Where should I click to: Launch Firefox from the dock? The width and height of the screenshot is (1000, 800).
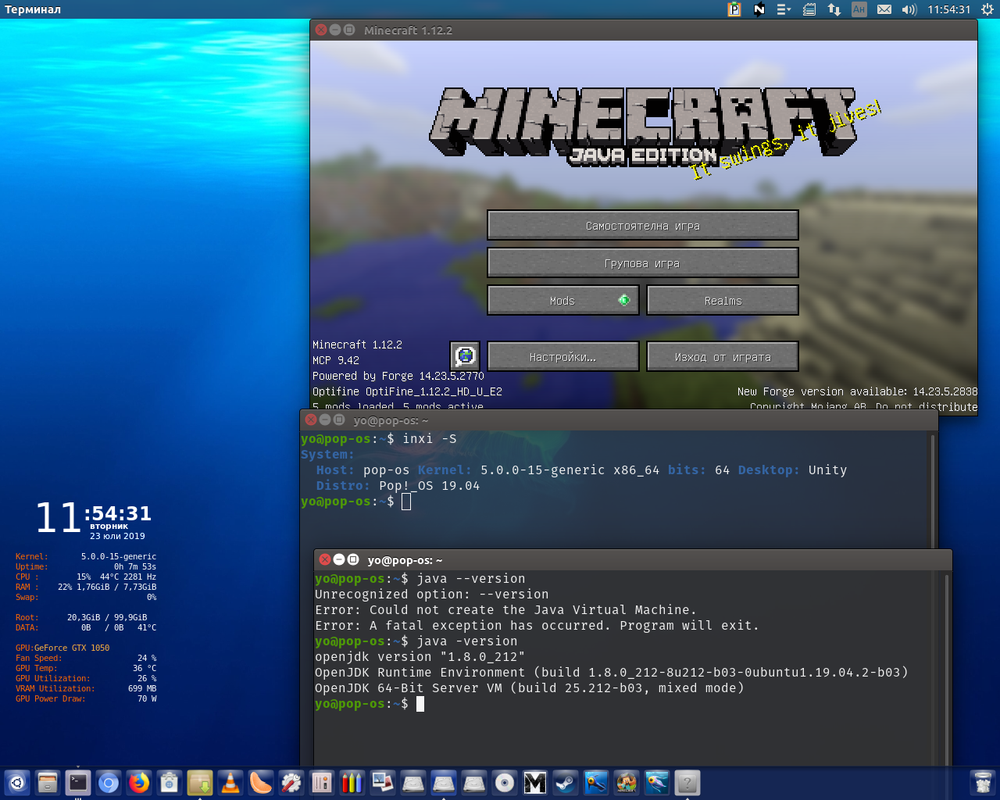click(139, 783)
